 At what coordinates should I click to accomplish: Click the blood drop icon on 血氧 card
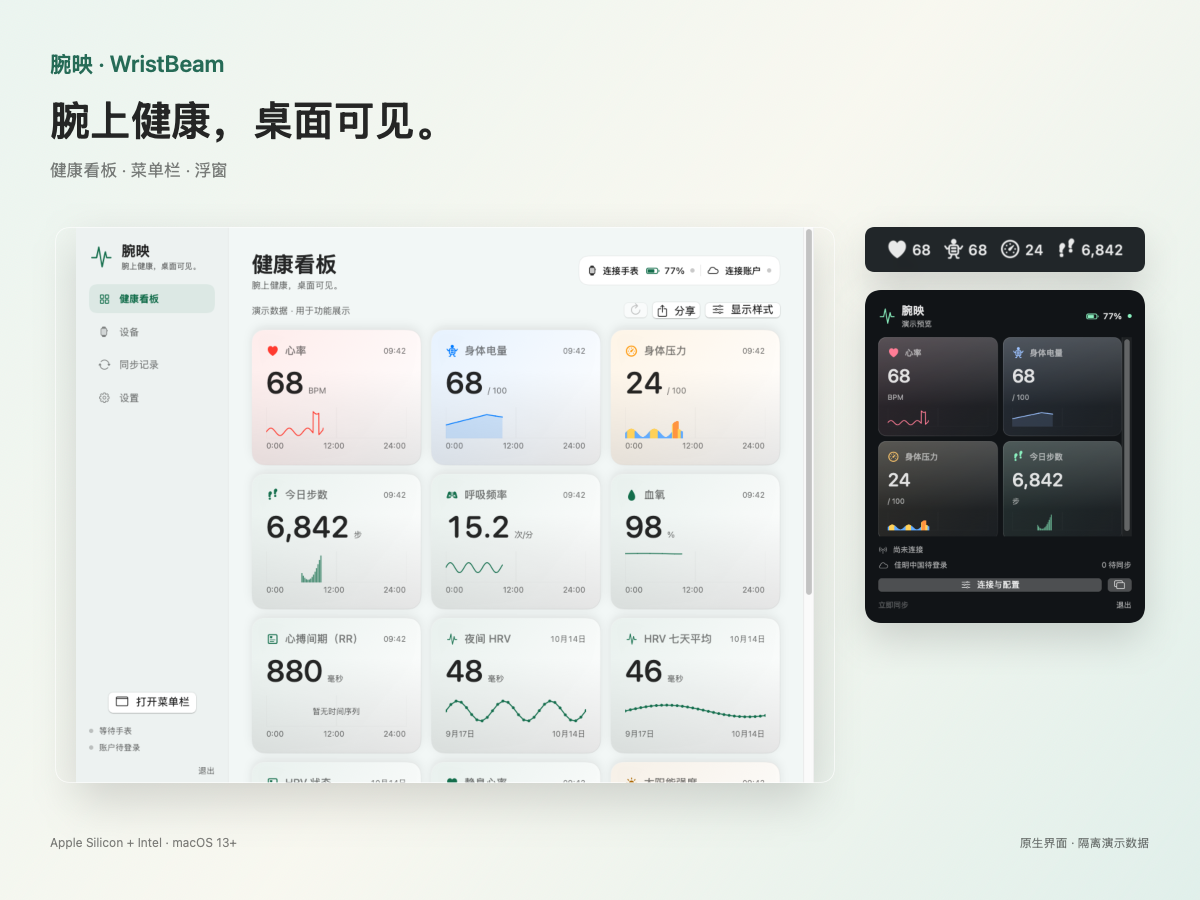click(x=631, y=495)
